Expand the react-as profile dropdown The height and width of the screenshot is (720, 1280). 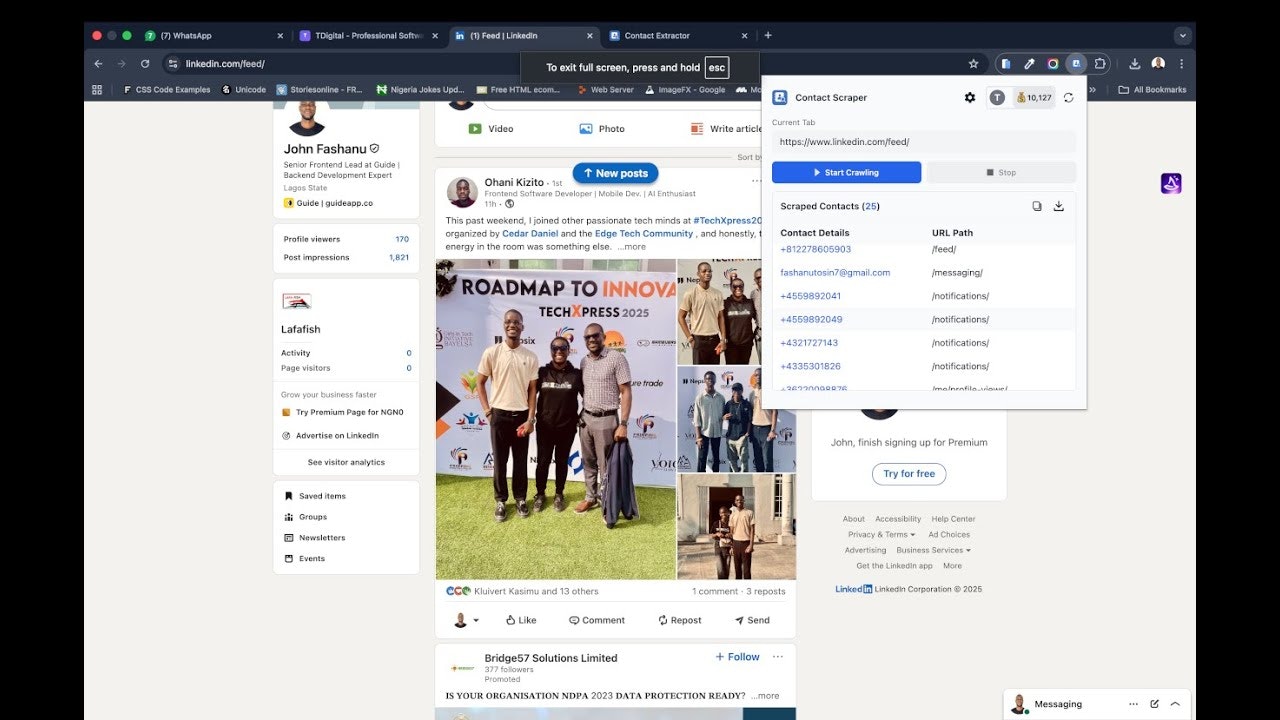tap(466, 620)
